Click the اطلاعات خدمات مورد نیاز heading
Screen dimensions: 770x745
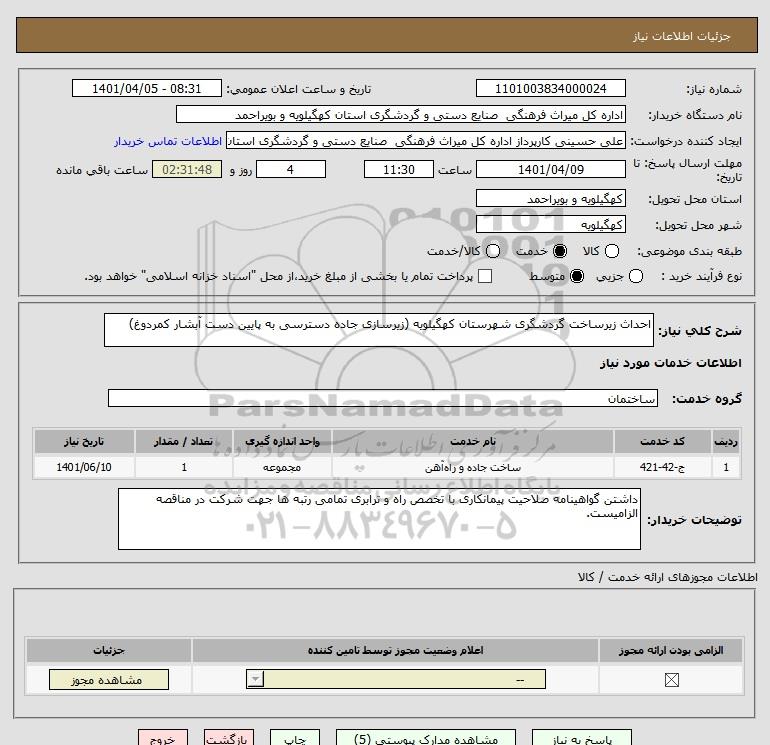[670, 363]
